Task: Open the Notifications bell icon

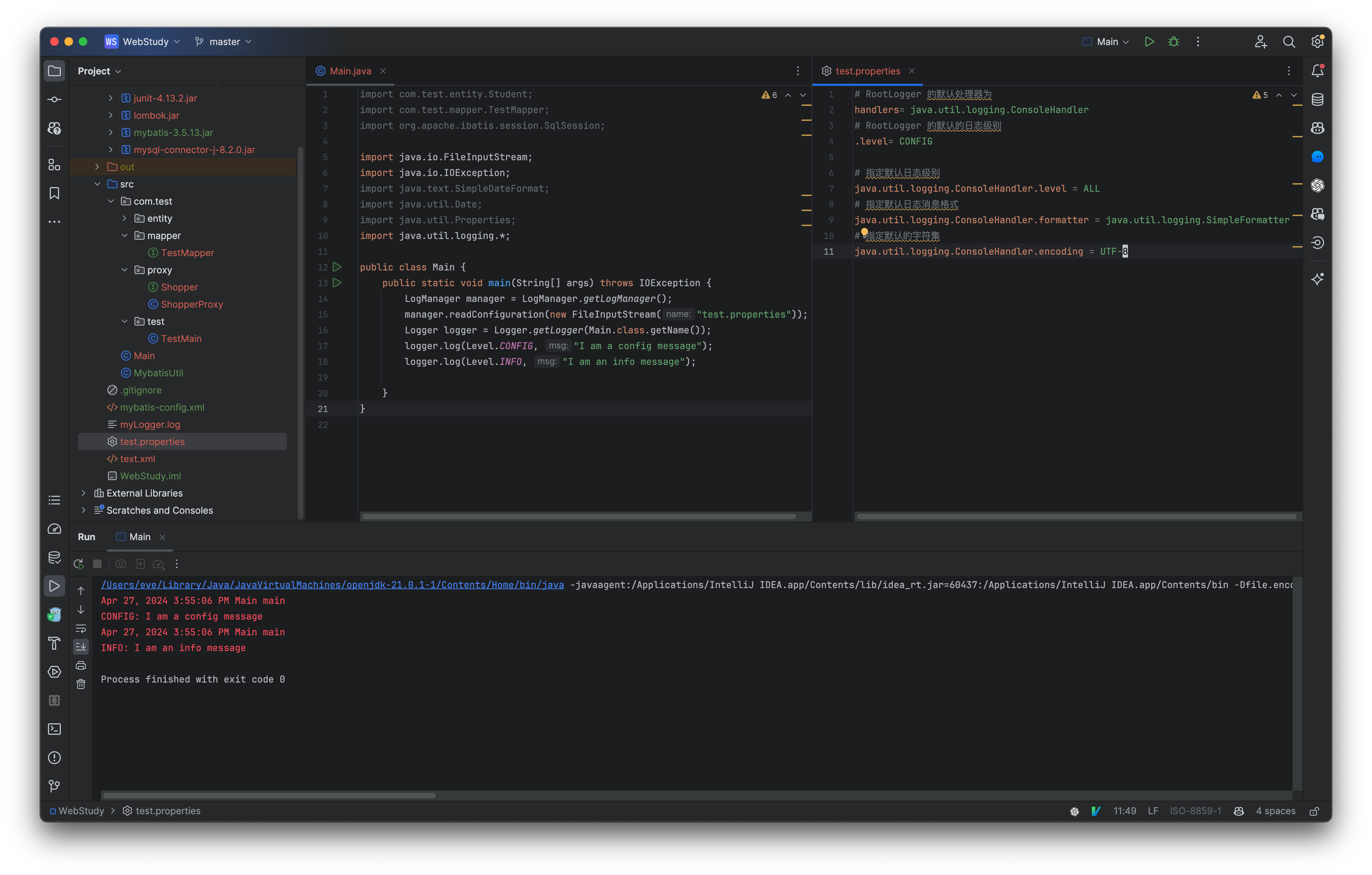Action: [1317, 70]
